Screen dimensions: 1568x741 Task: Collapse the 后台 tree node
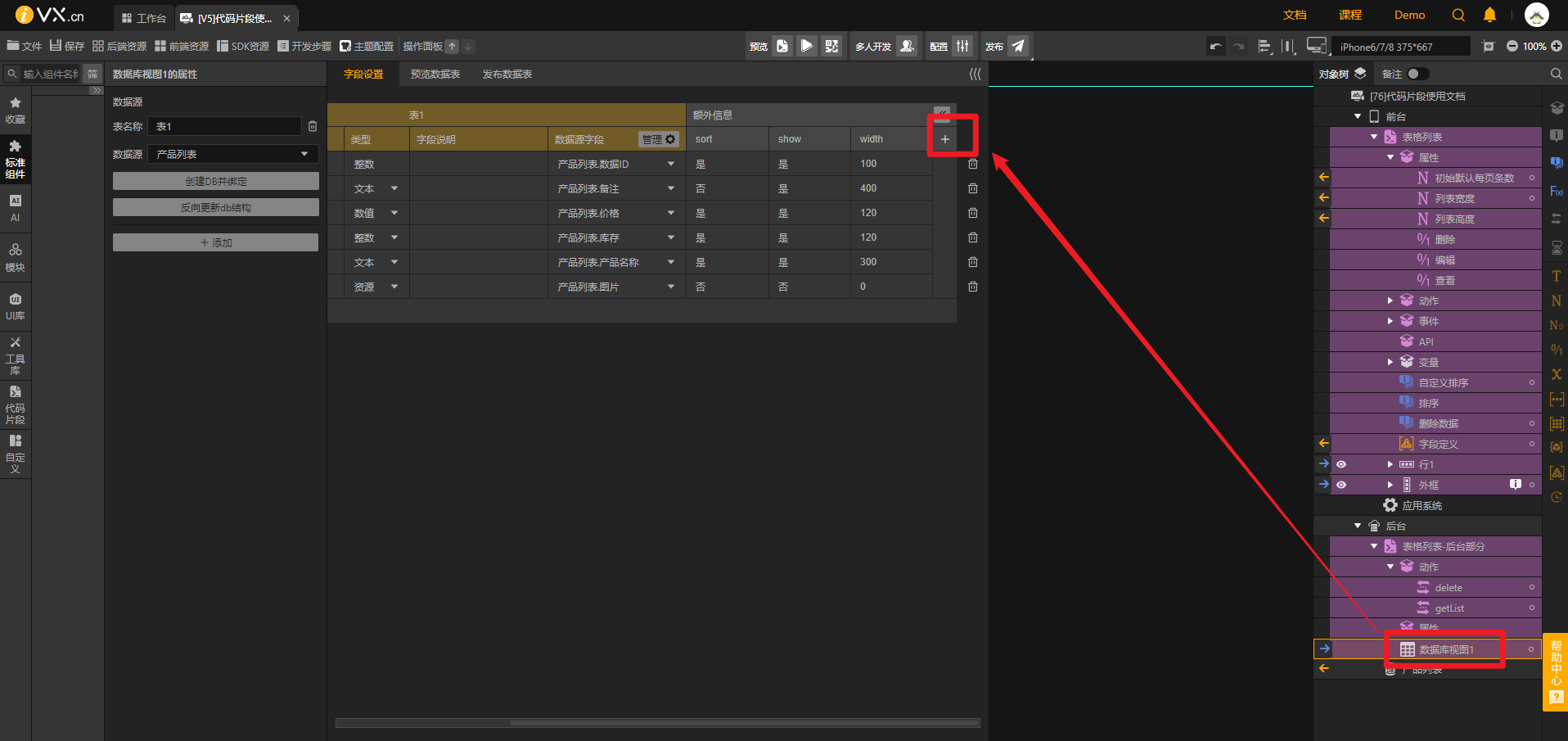pyautogui.click(x=1358, y=526)
